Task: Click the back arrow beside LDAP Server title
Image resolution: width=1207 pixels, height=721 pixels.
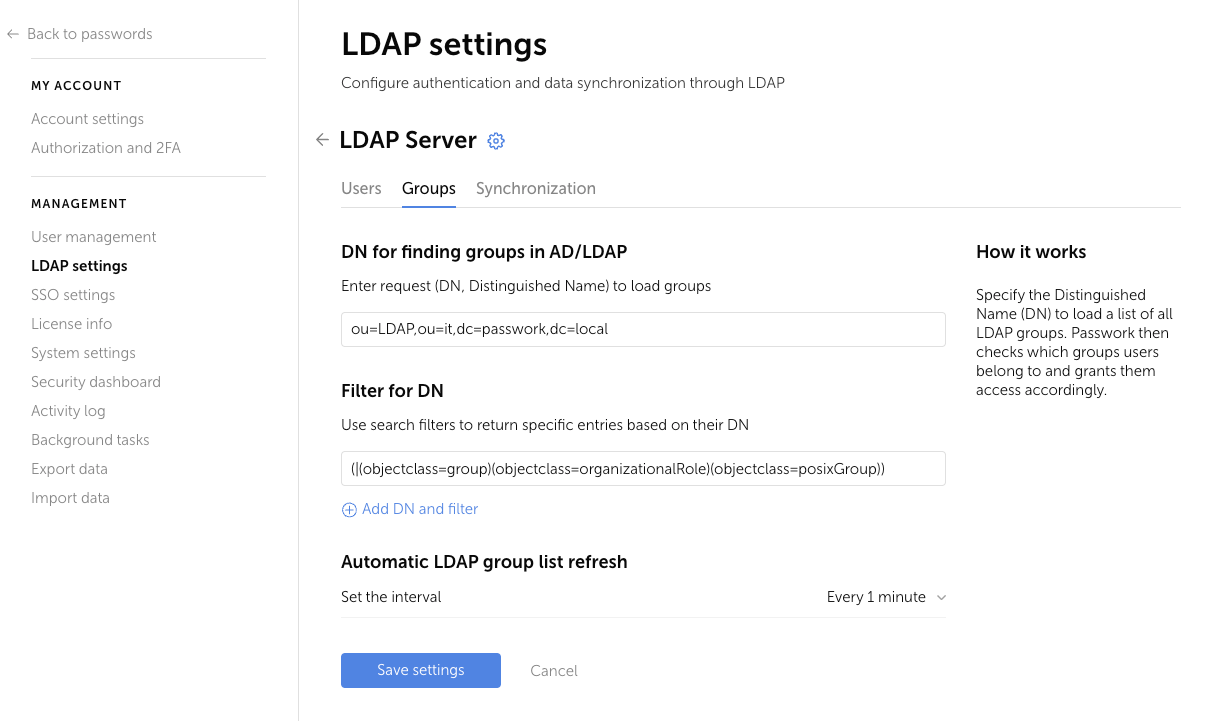Action: (x=322, y=140)
